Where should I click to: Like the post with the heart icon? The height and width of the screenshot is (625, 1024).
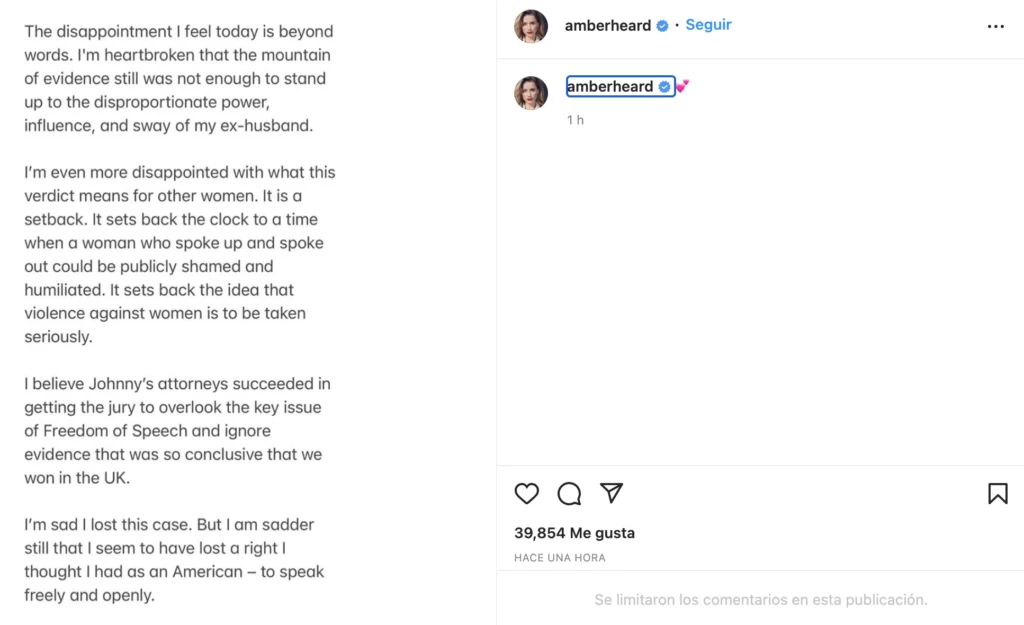click(x=527, y=493)
